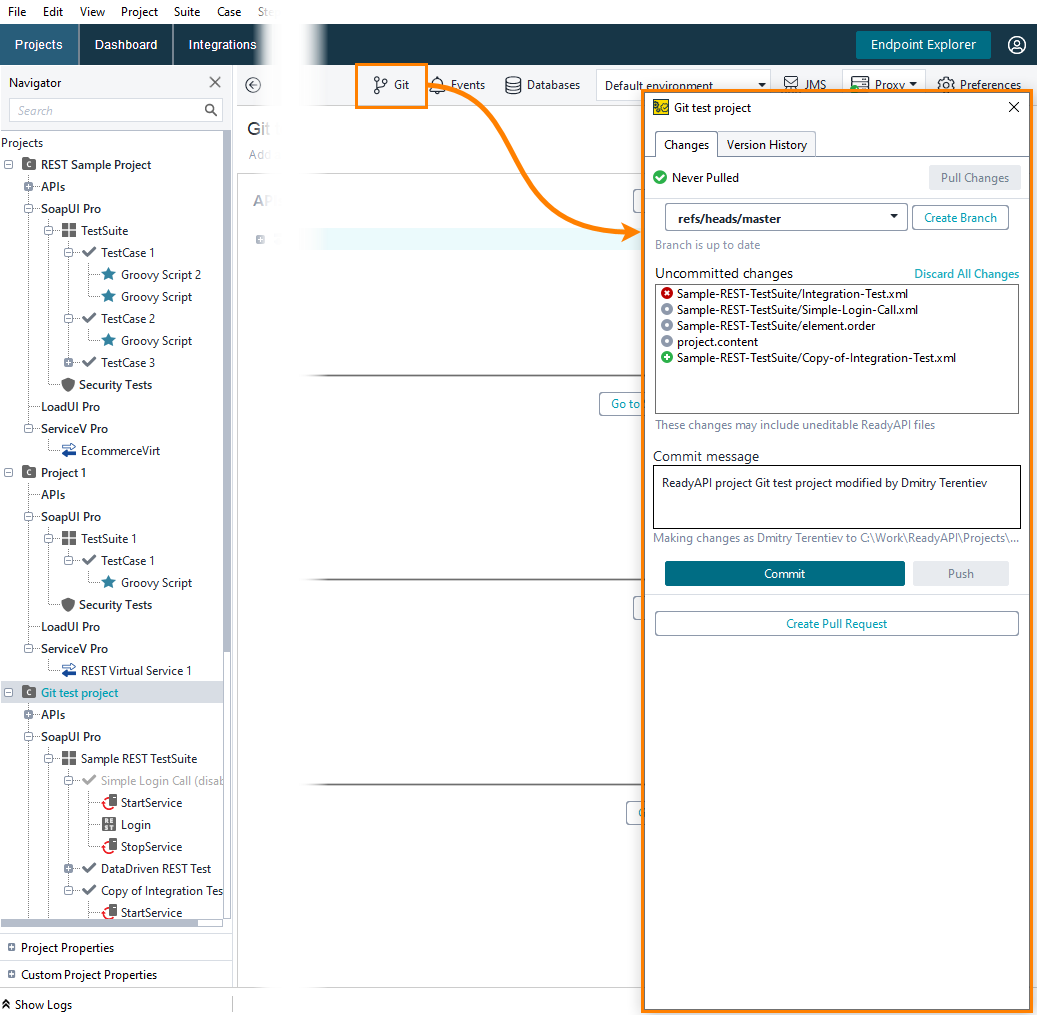Click the Navigator search magnifier icon

pos(210,110)
